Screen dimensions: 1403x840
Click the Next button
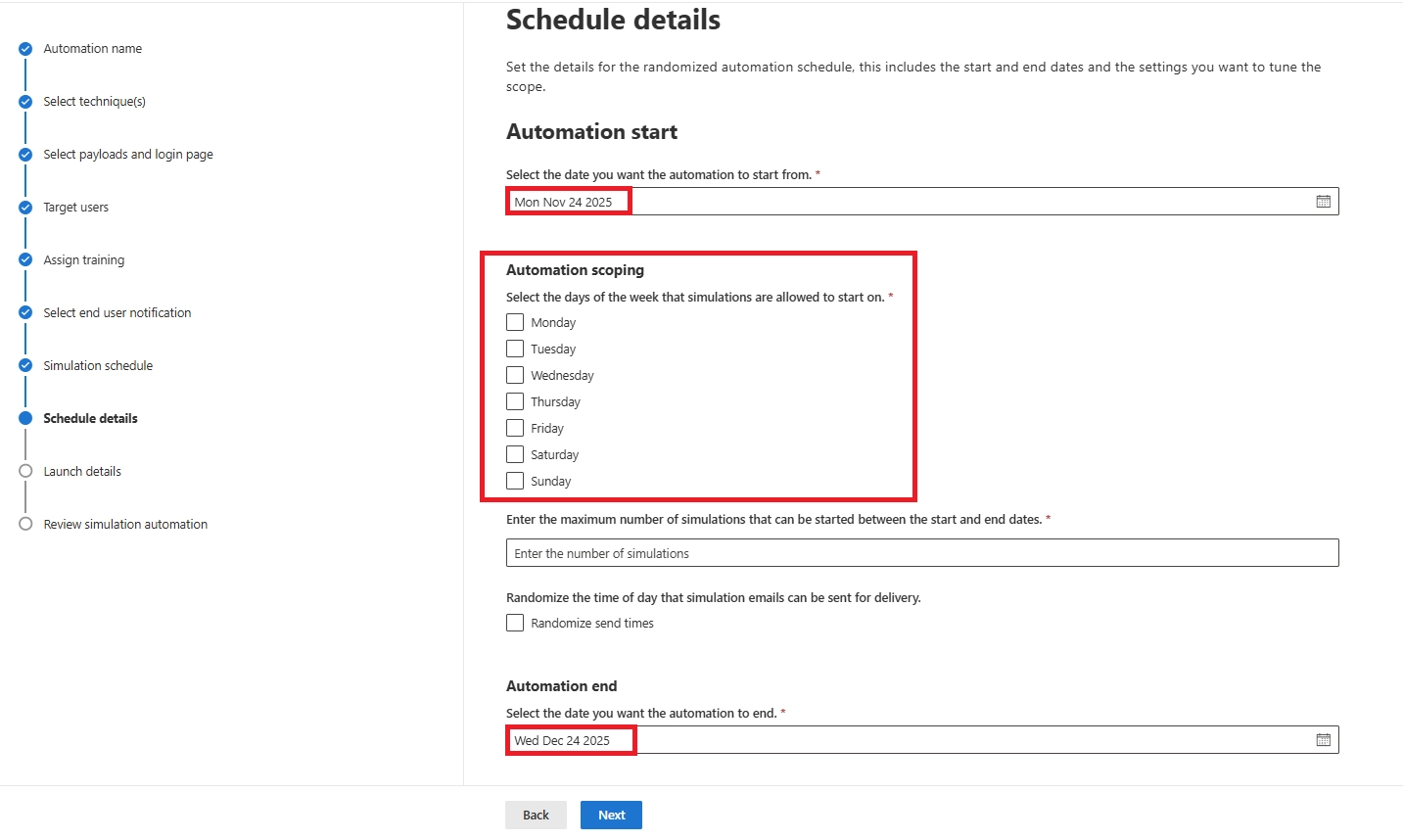click(611, 815)
